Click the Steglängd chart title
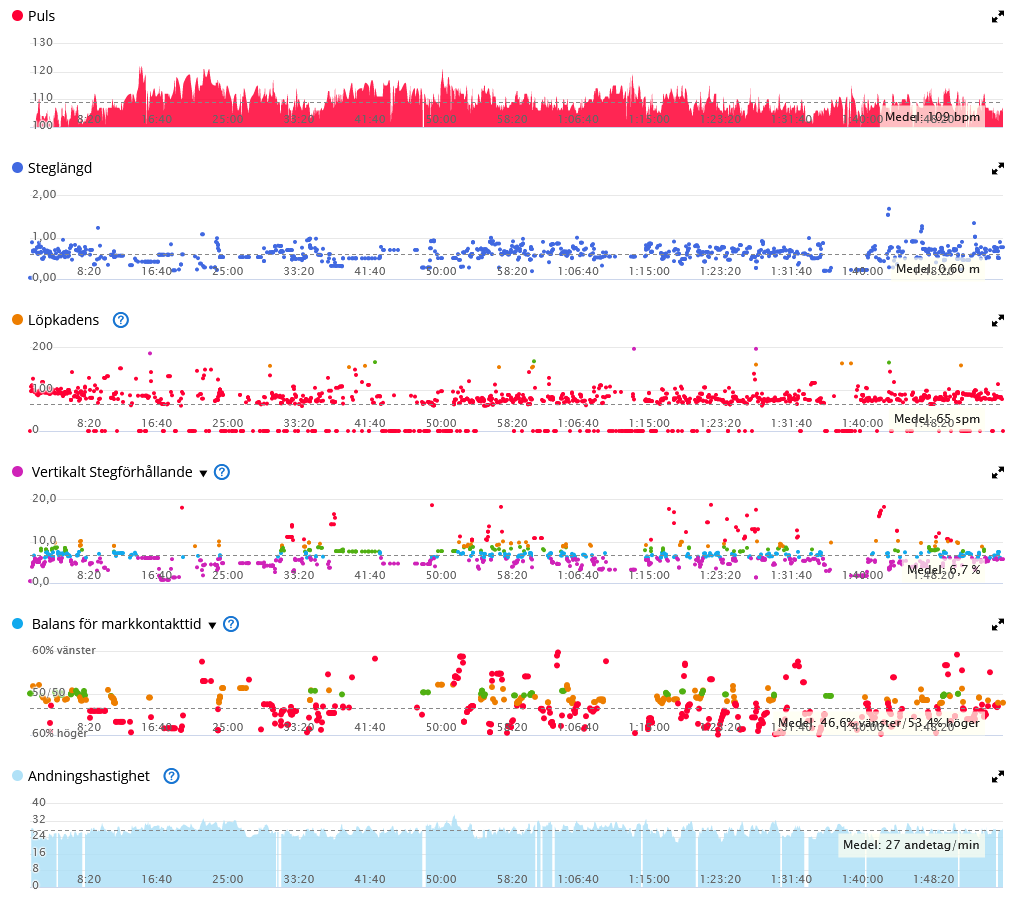Image resolution: width=1025 pixels, height=899 pixels. click(x=59, y=168)
